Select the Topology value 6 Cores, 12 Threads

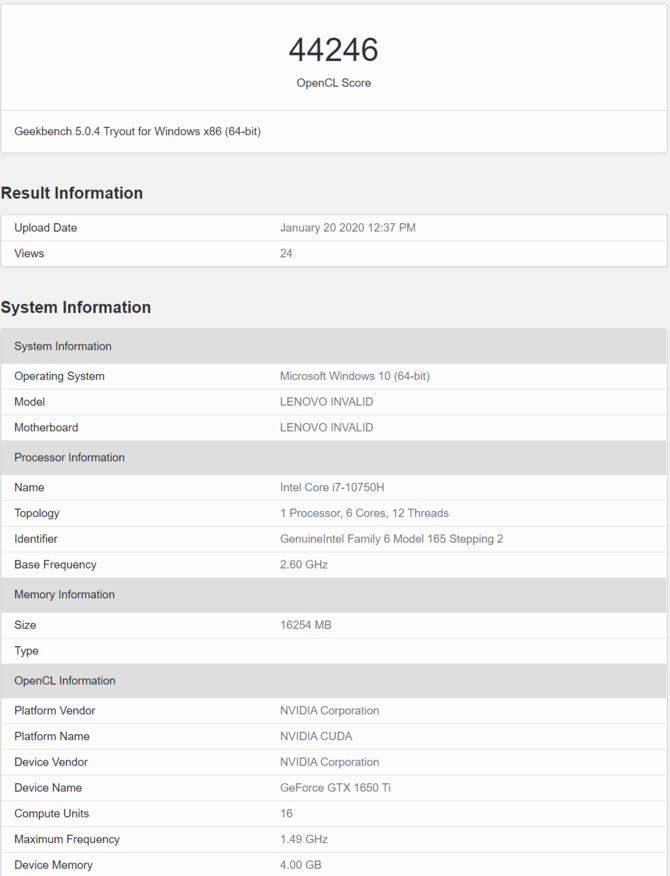click(364, 513)
